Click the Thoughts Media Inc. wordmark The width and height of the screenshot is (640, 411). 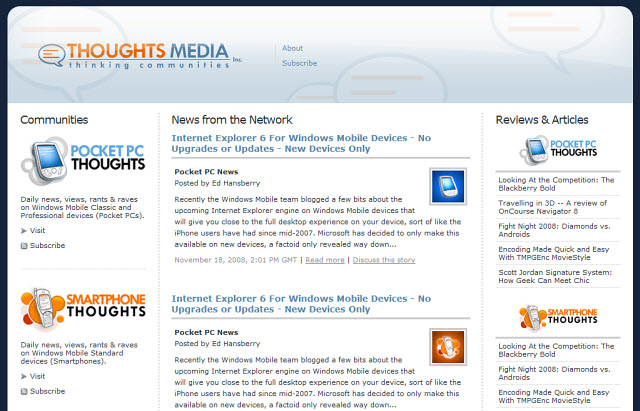point(154,56)
